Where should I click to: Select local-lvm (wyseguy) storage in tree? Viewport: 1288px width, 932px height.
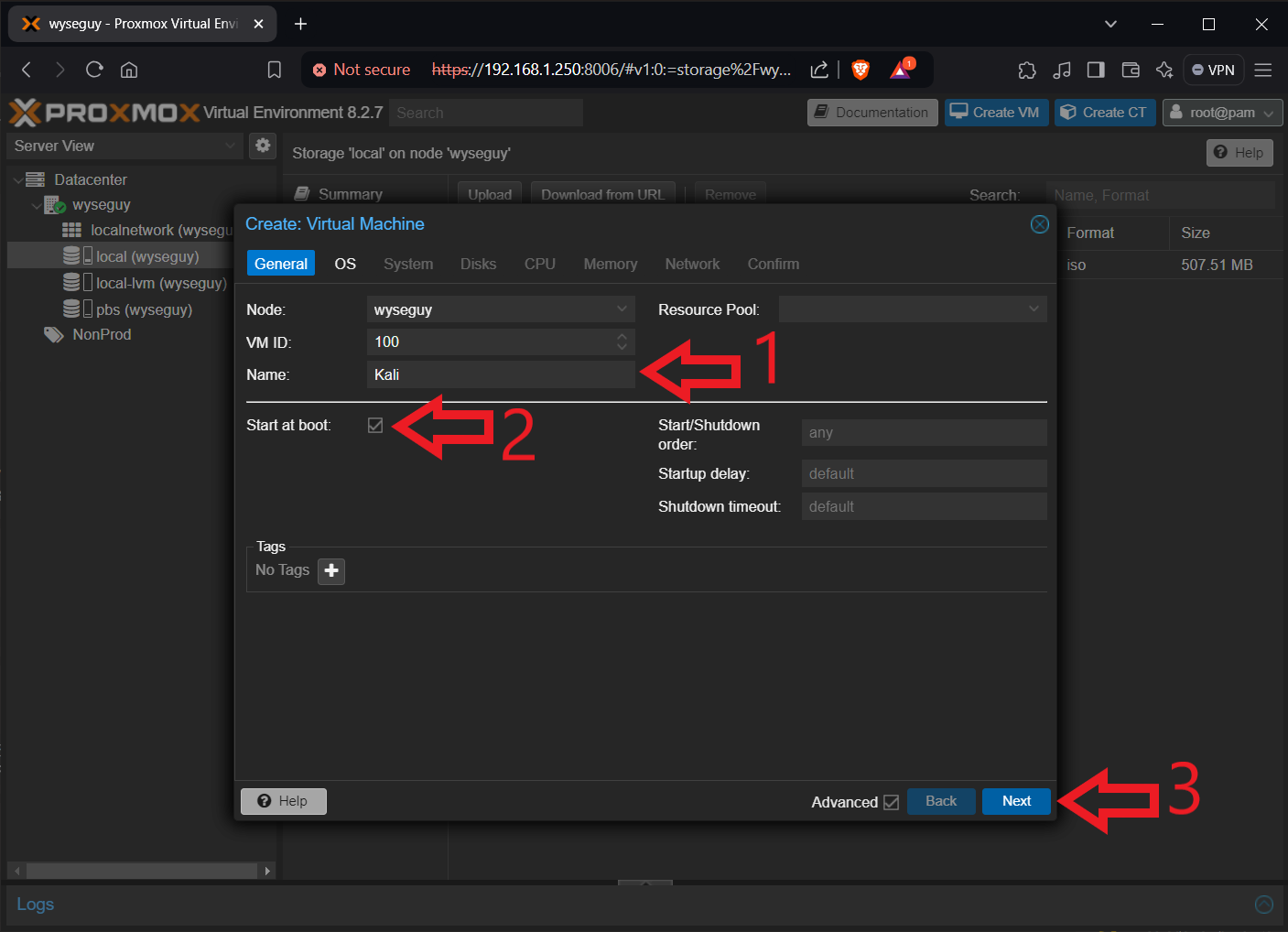[145, 283]
